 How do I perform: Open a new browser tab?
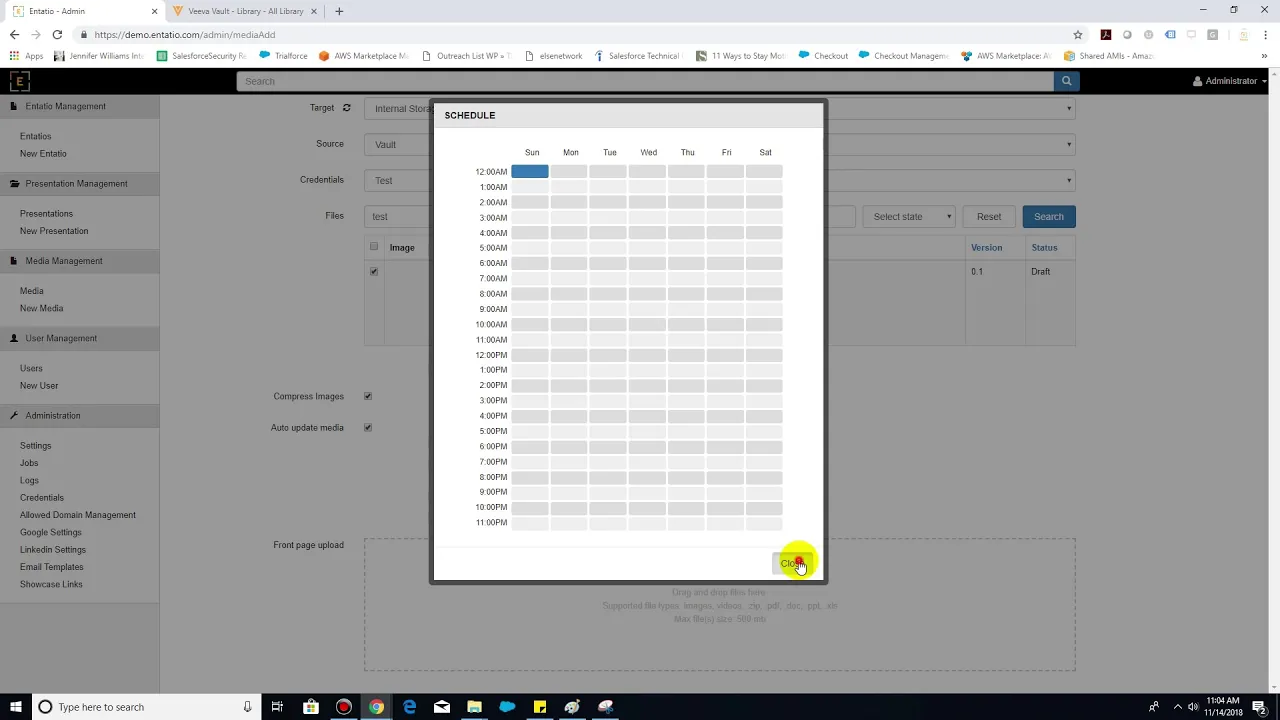[x=339, y=11]
